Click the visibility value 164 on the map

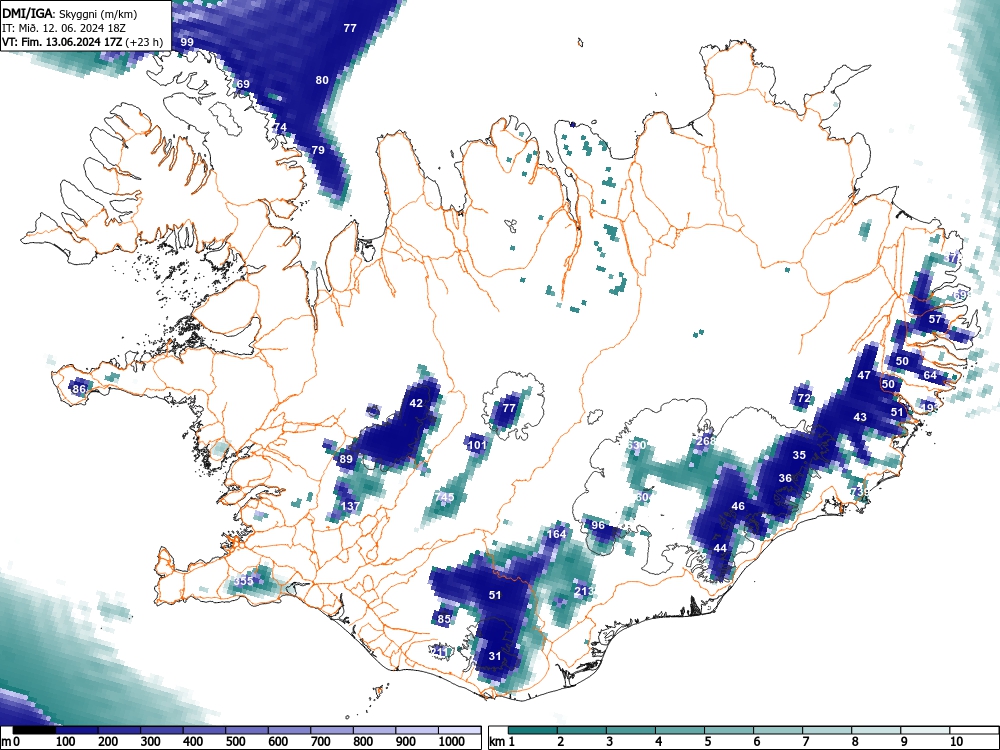[557, 534]
